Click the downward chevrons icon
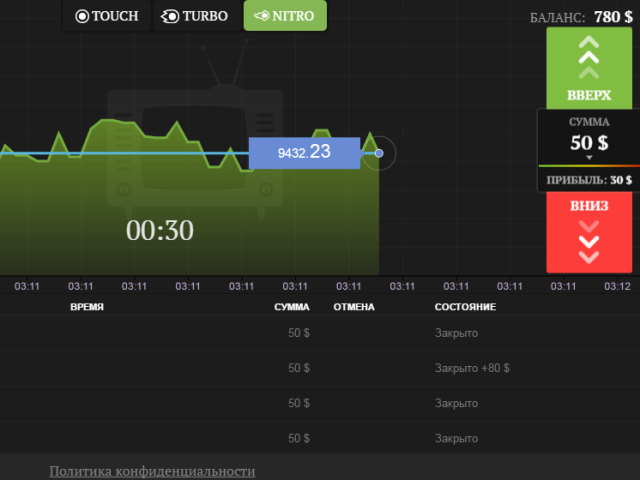The height and width of the screenshot is (480, 640). [x=589, y=242]
